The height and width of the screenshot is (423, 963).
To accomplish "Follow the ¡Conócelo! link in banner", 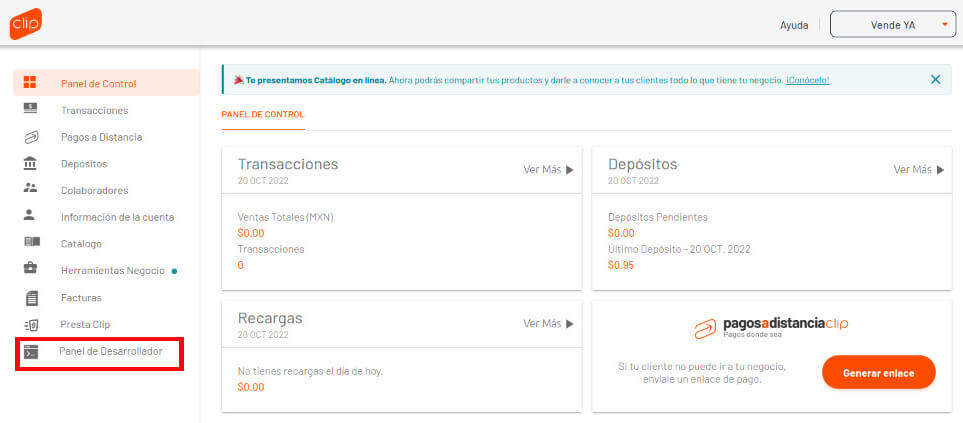I will tap(808, 80).
